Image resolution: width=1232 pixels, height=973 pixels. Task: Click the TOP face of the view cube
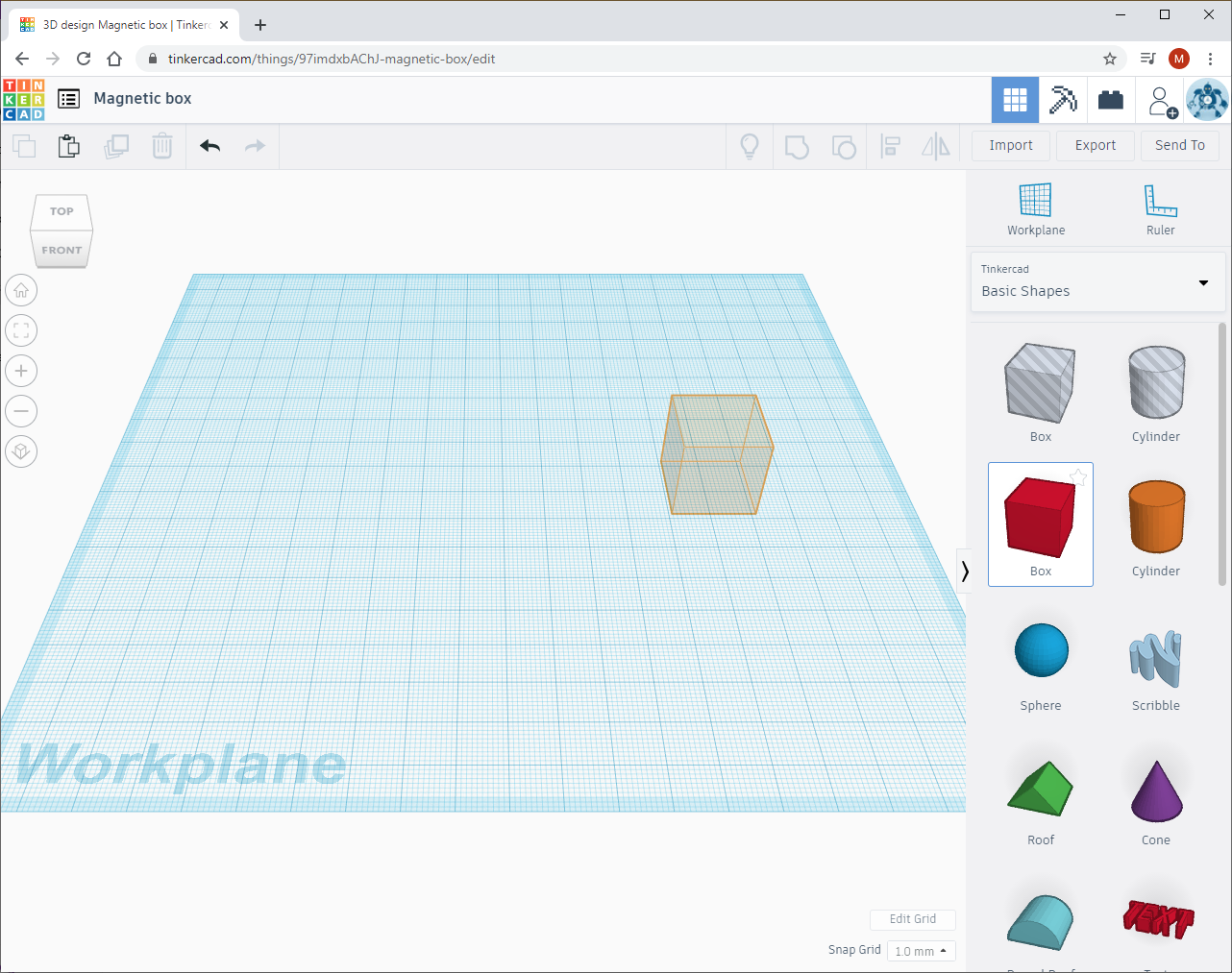pos(62,211)
